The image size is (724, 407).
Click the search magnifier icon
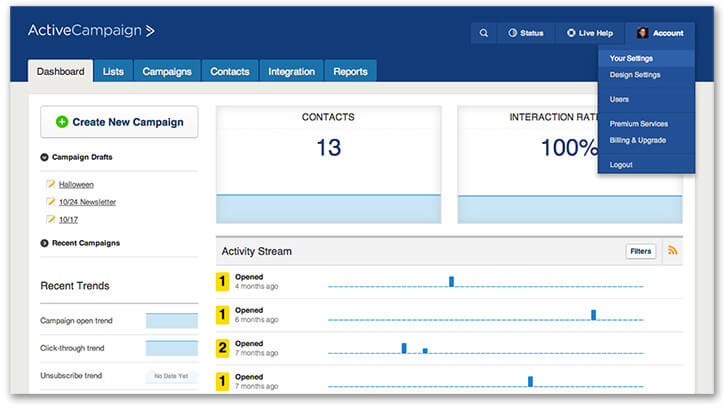coord(483,33)
